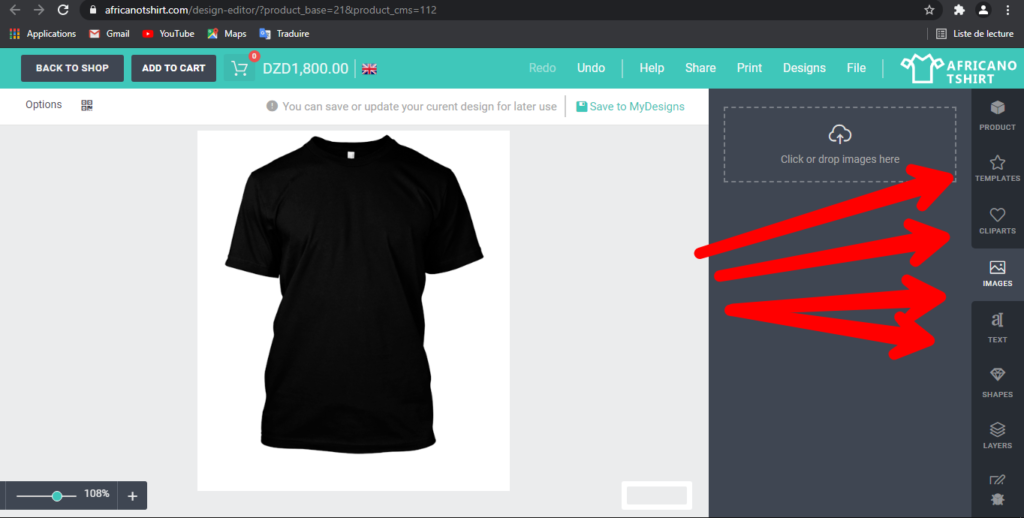Click the black t-shirt on canvas

[x=354, y=294]
